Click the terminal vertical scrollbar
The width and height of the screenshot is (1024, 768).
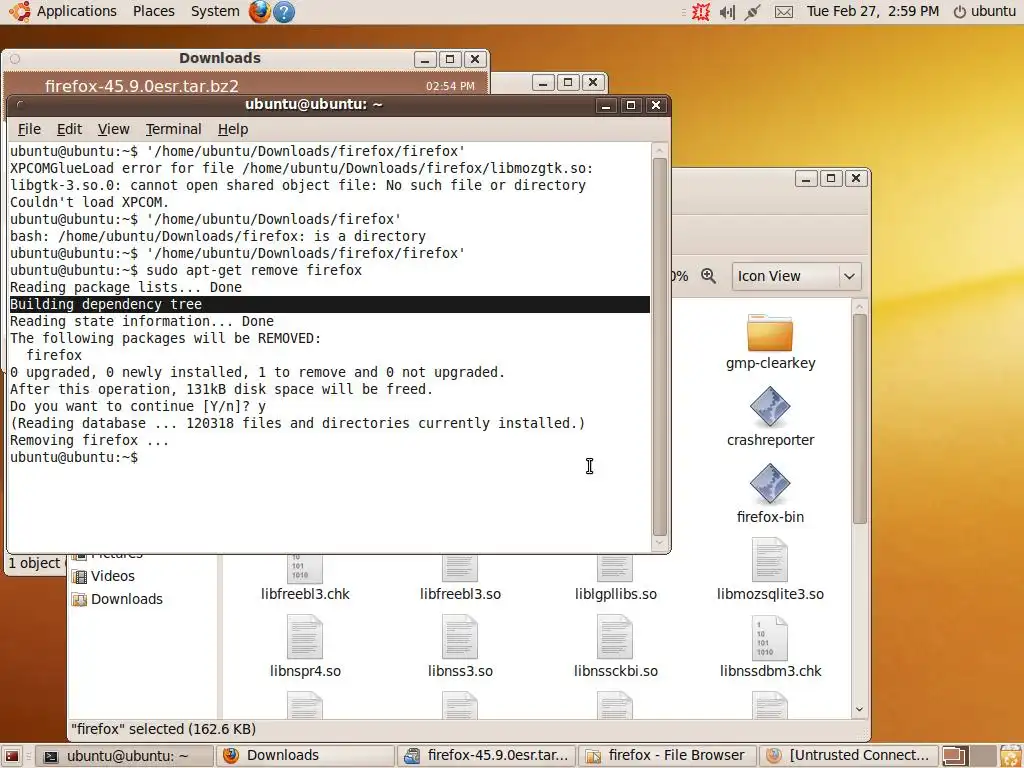point(660,346)
